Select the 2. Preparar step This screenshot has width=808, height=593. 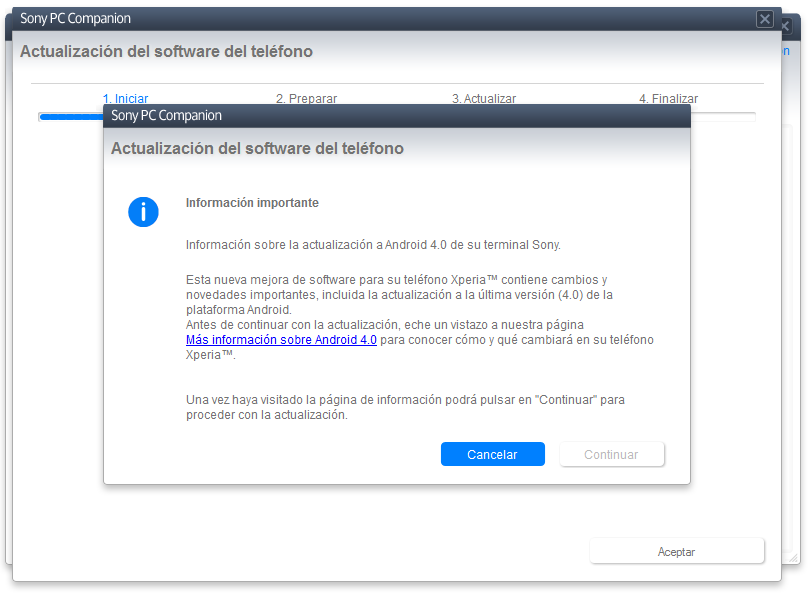click(x=307, y=98)
